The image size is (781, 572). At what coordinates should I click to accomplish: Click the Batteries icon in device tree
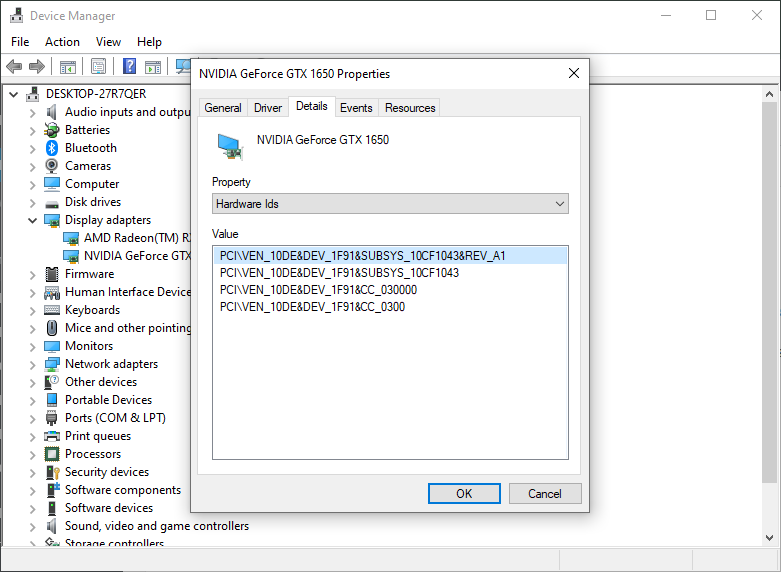pyautogui.click(x=52, y=130)
